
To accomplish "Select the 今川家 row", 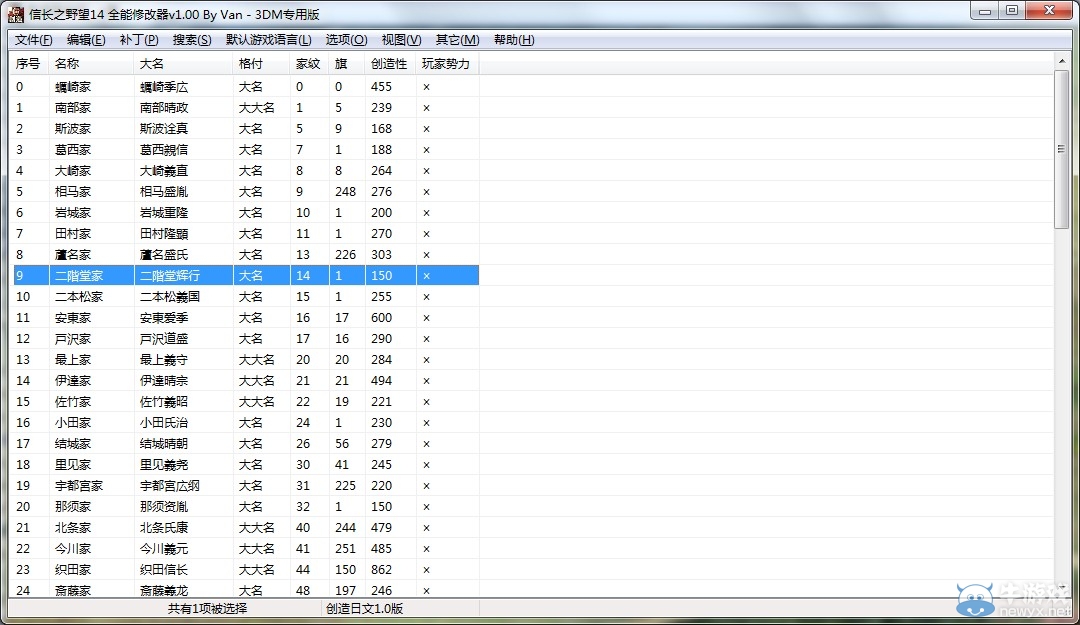I will [x=246, y=549].
